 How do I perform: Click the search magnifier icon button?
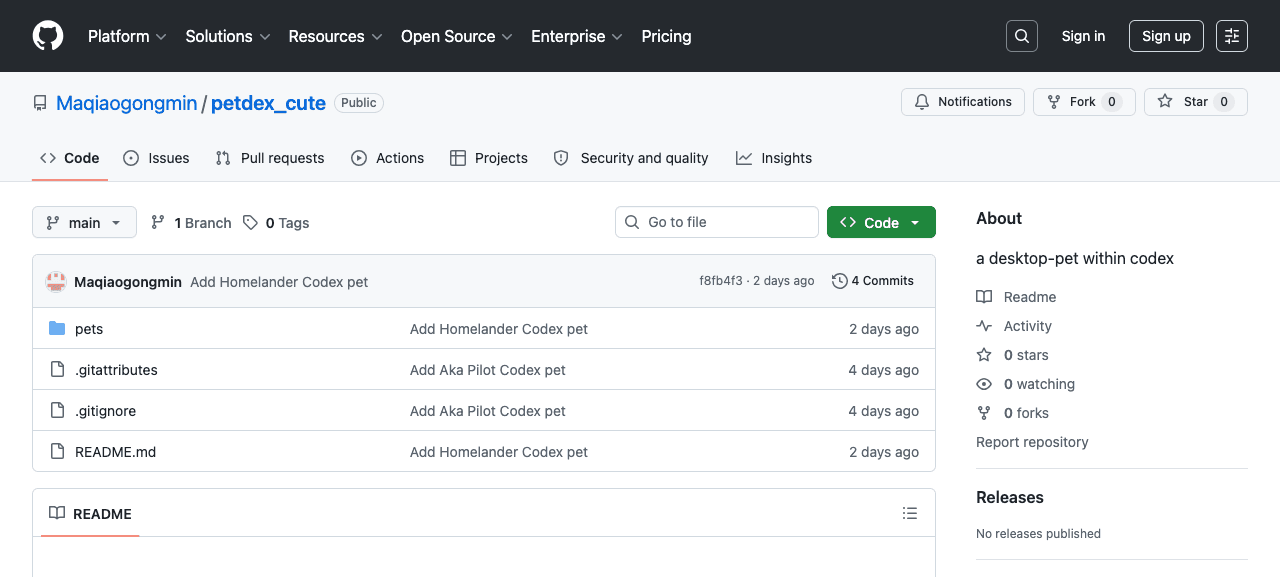(1022, 36)
